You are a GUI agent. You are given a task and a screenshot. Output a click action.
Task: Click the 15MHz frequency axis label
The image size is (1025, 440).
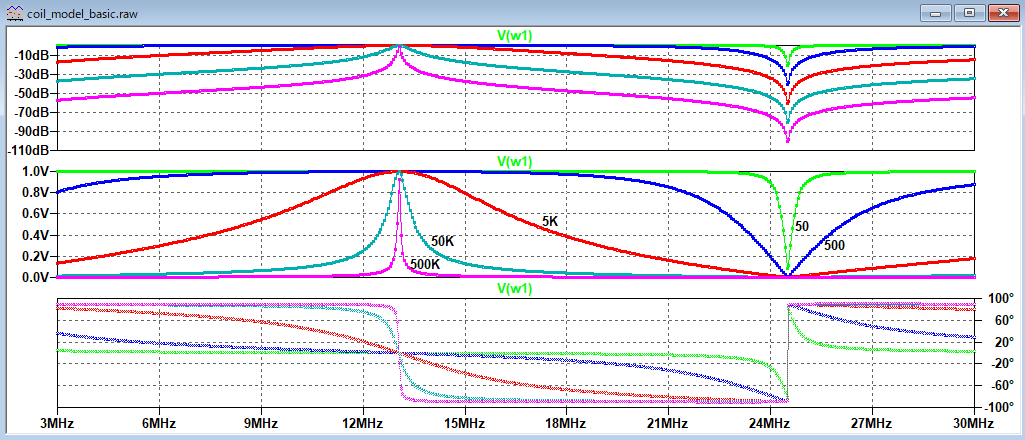point(464,424)
